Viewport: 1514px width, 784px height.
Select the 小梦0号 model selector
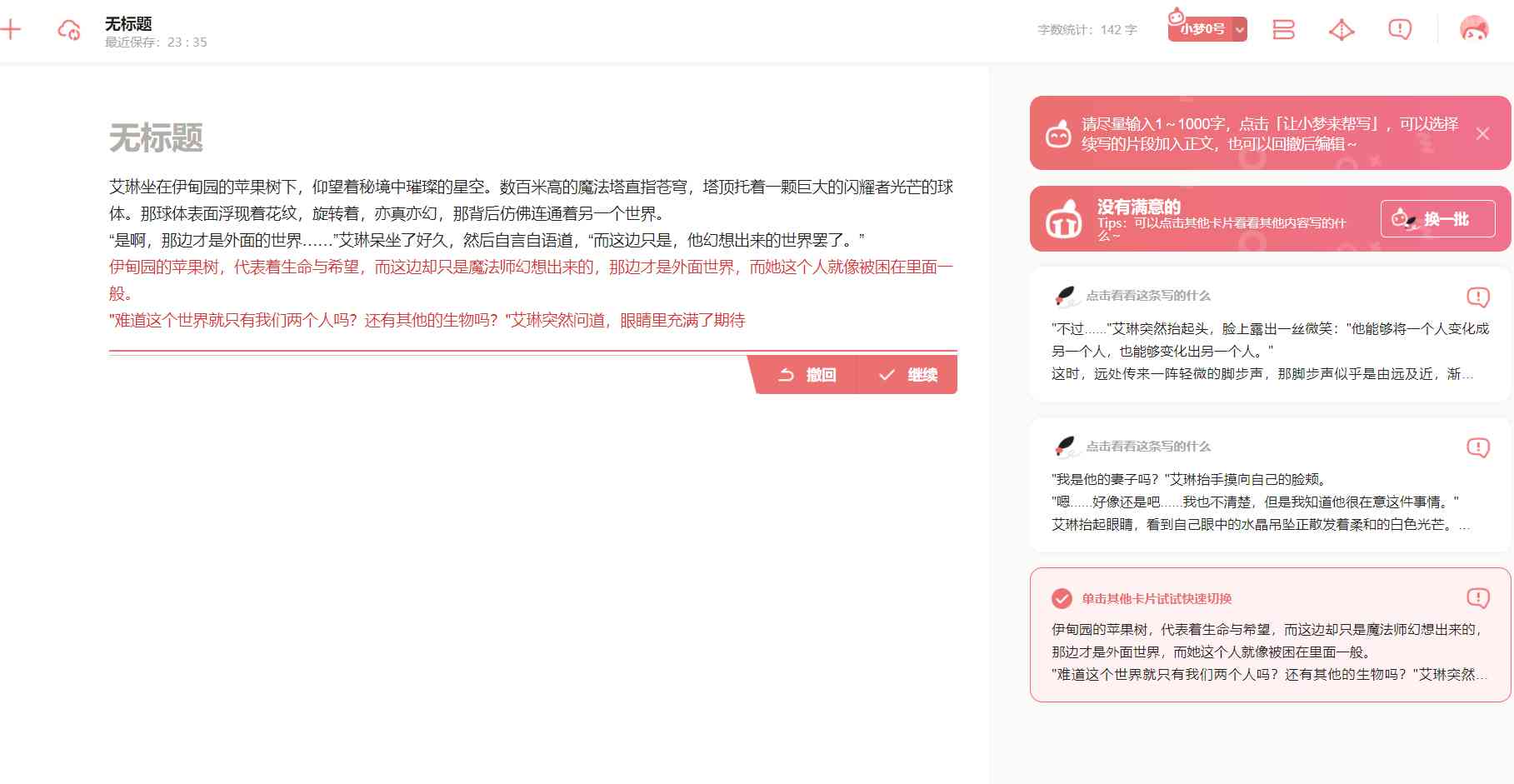tap(1201, 28)
